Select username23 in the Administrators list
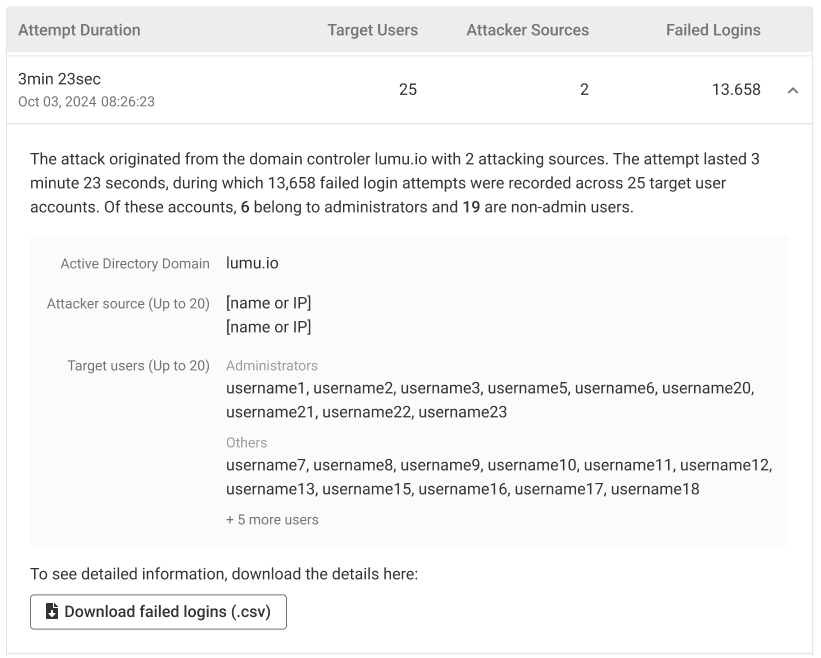This screenshot has width=821, height=658. [462, 411]
